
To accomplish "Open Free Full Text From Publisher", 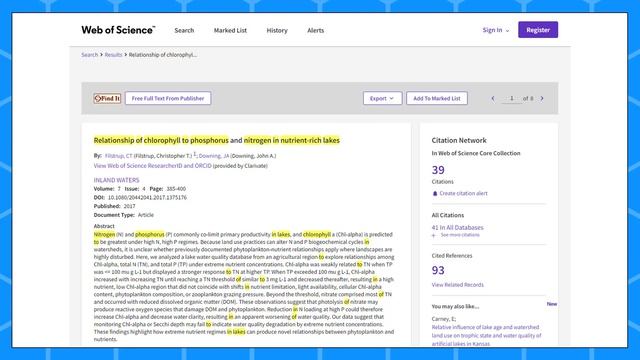I will coord(168,98).
